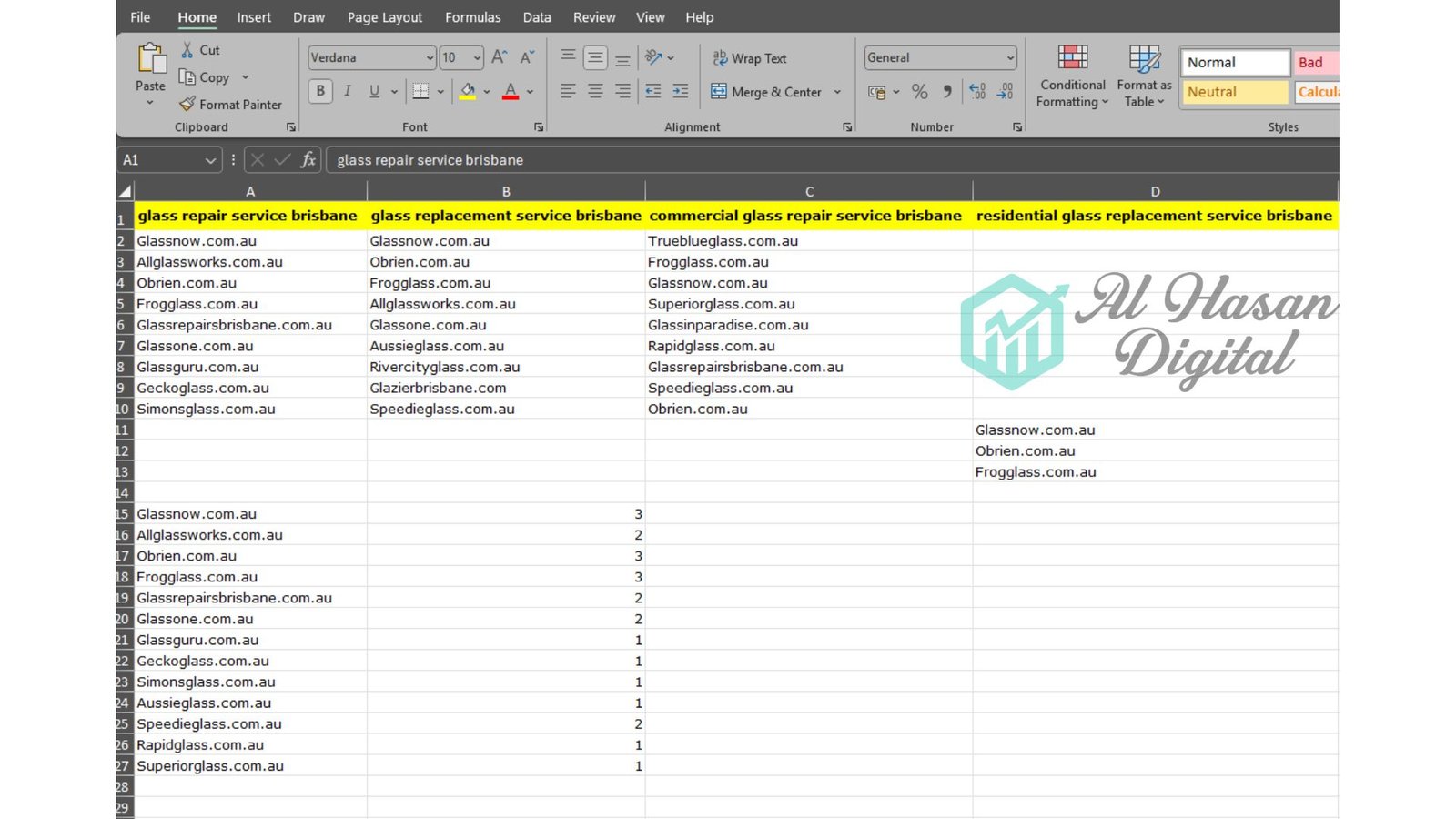
Task: Apply accounting number format icon
Action: click(x=876, y=92)
